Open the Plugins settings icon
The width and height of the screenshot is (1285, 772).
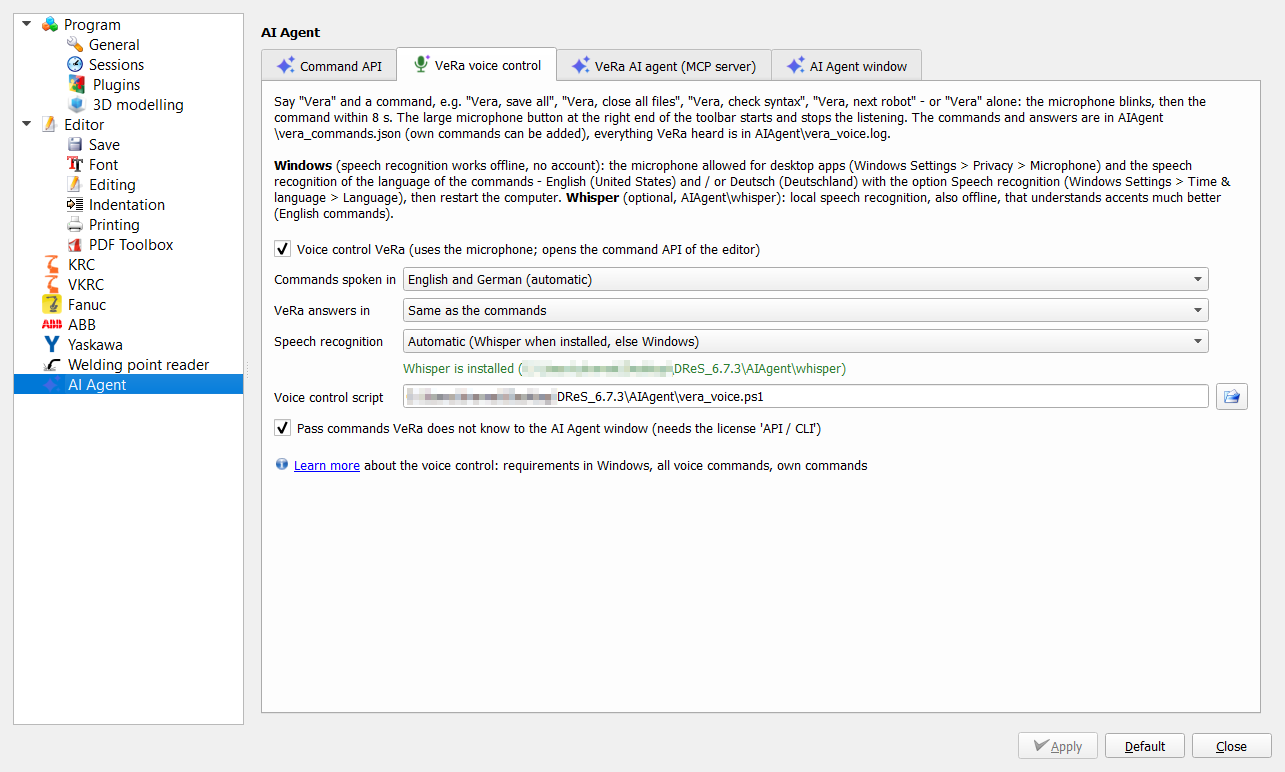76,85
